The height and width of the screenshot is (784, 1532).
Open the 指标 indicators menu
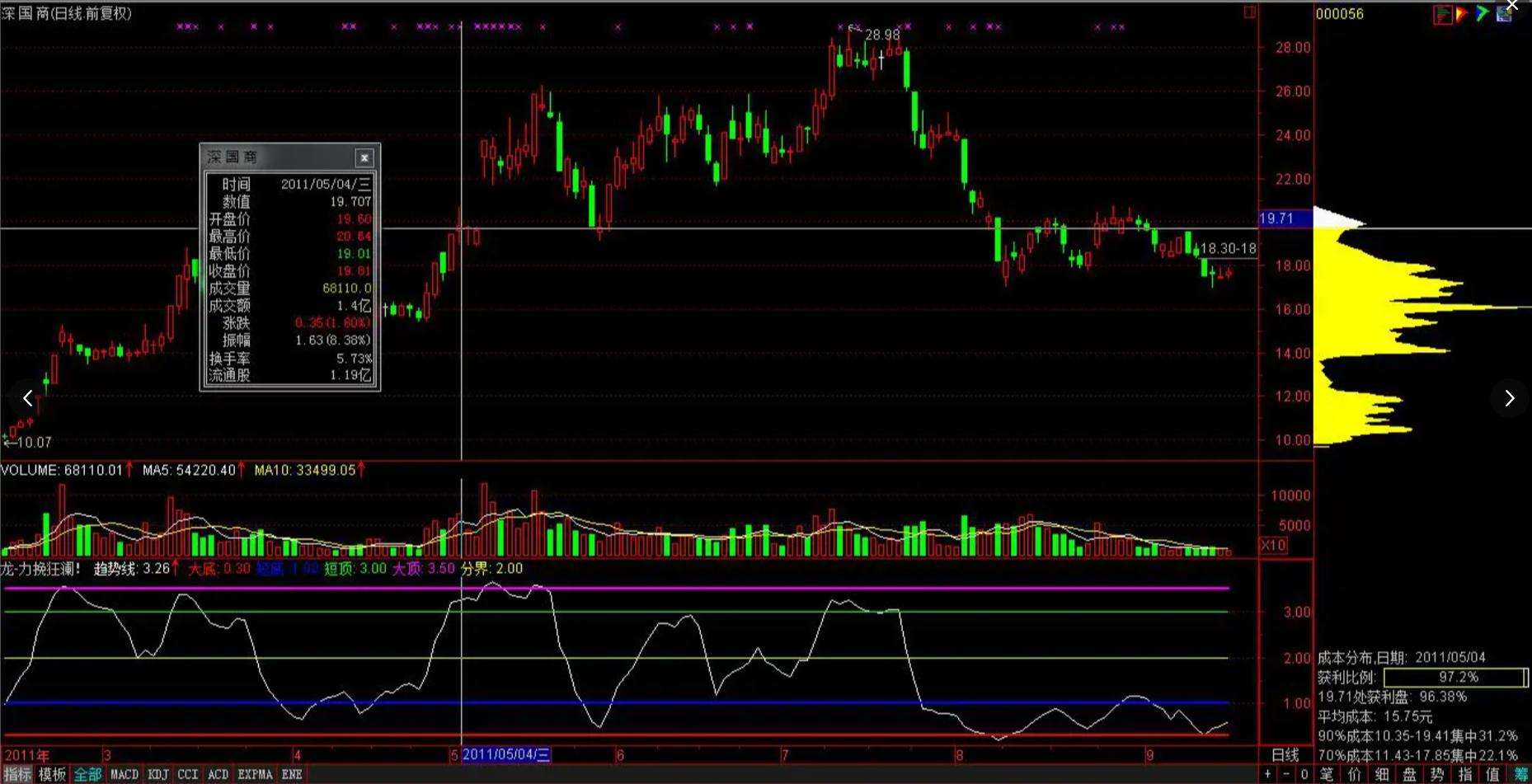[17, 774]
